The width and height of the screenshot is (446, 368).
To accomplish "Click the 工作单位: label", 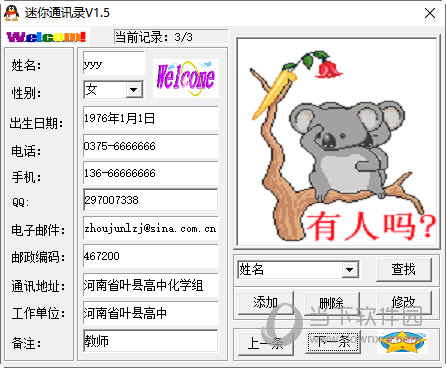I will [x=38, y=313].
